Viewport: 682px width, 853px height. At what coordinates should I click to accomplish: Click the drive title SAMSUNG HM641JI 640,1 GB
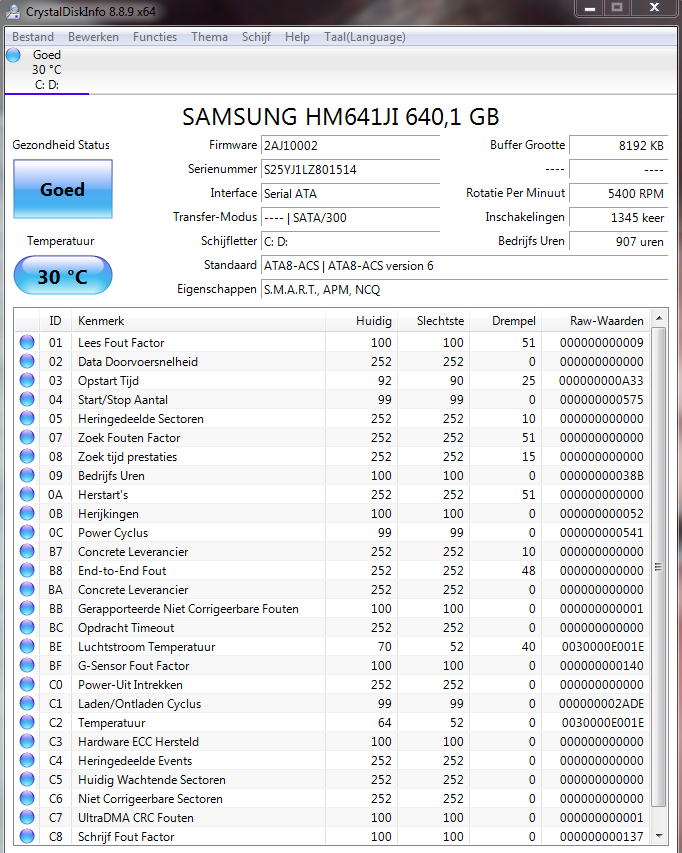(x=340, y=117)
